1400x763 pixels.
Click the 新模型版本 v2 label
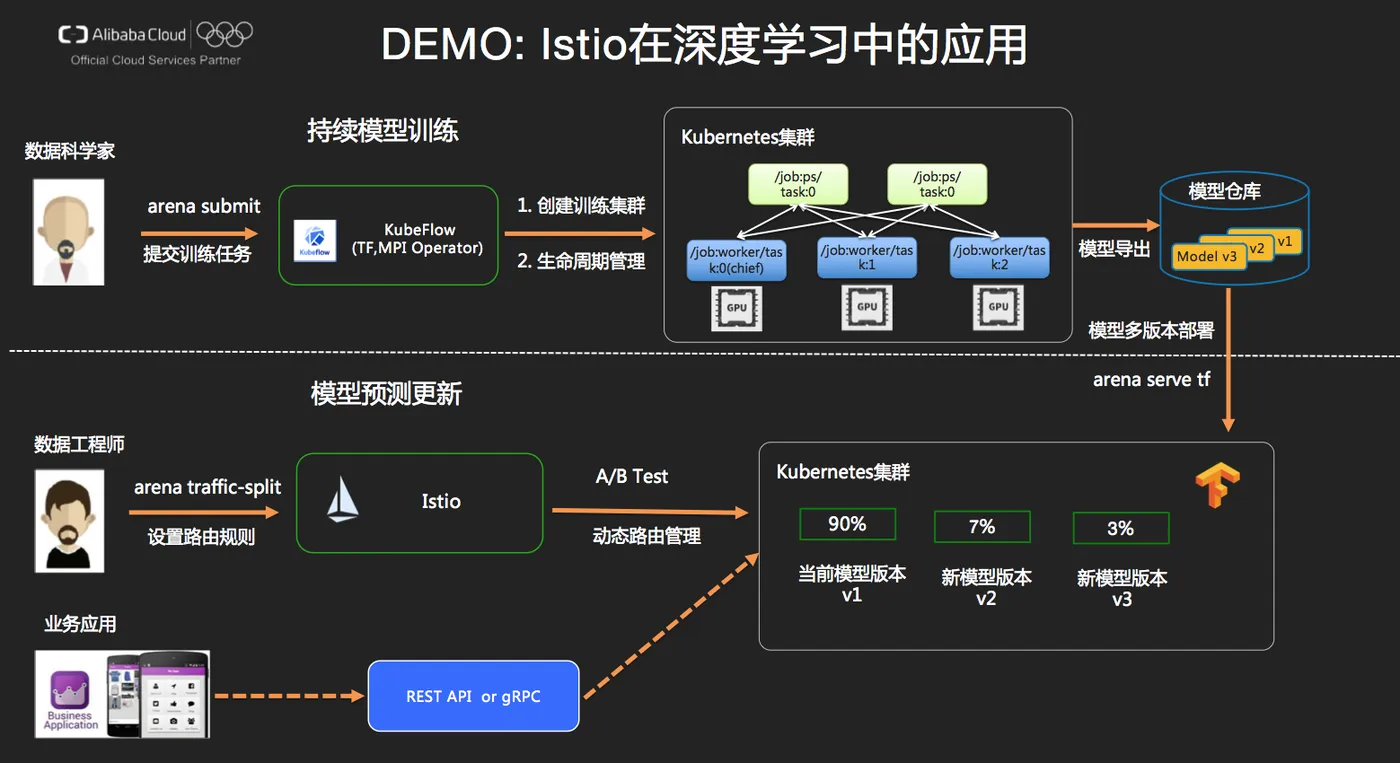click(x=986, y=587)
